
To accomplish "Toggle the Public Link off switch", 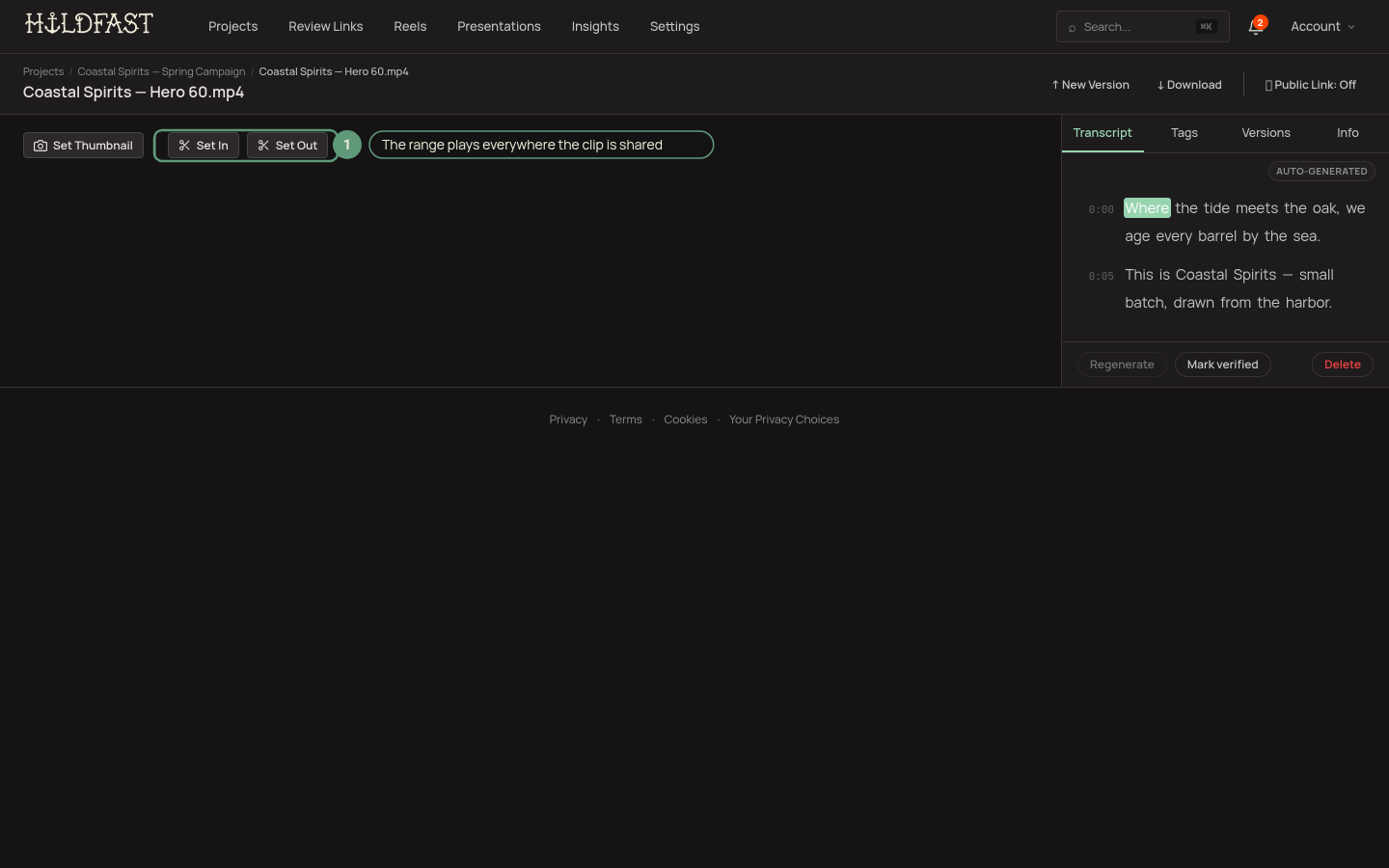I will [1310, 85].
